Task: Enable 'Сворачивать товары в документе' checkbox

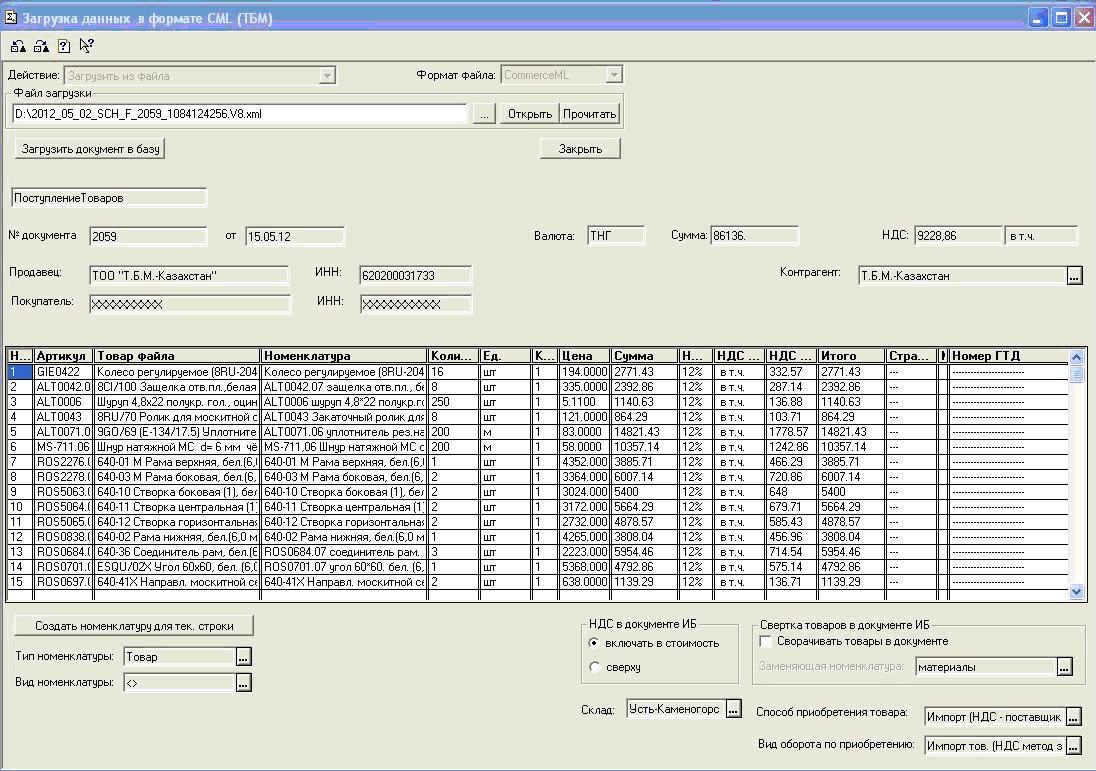Action: click(x=766, y=641)
